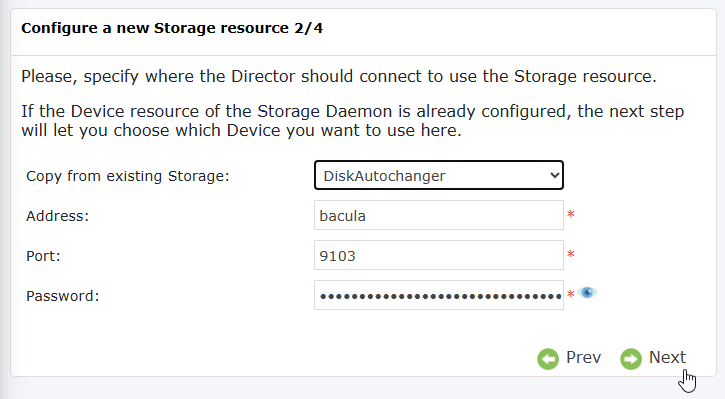Viewport: 725px width, 399px height.
Task: Click the paragraph about Storage Daemon Device
Action: pyautogui.click(x=352, y=121)
